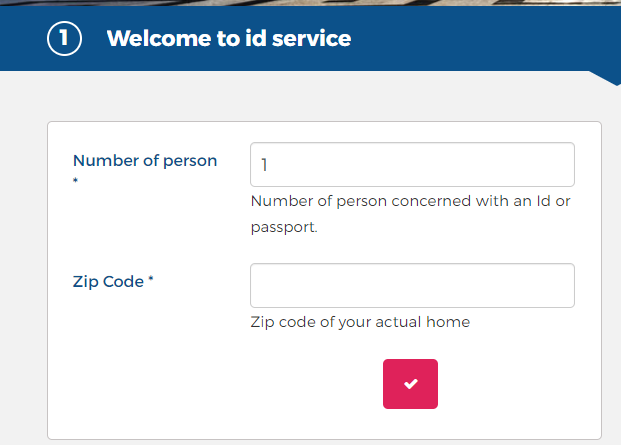The image size is (621, 445).
Task: Click the "Zip Code" field label
Action: tap(108, 281)
